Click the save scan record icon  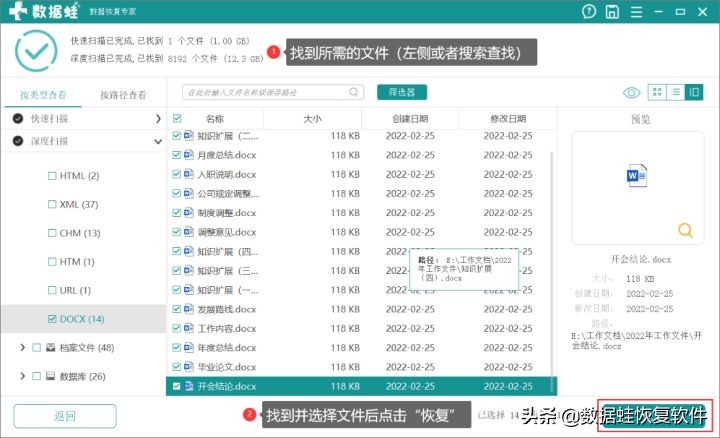[612, 11]
